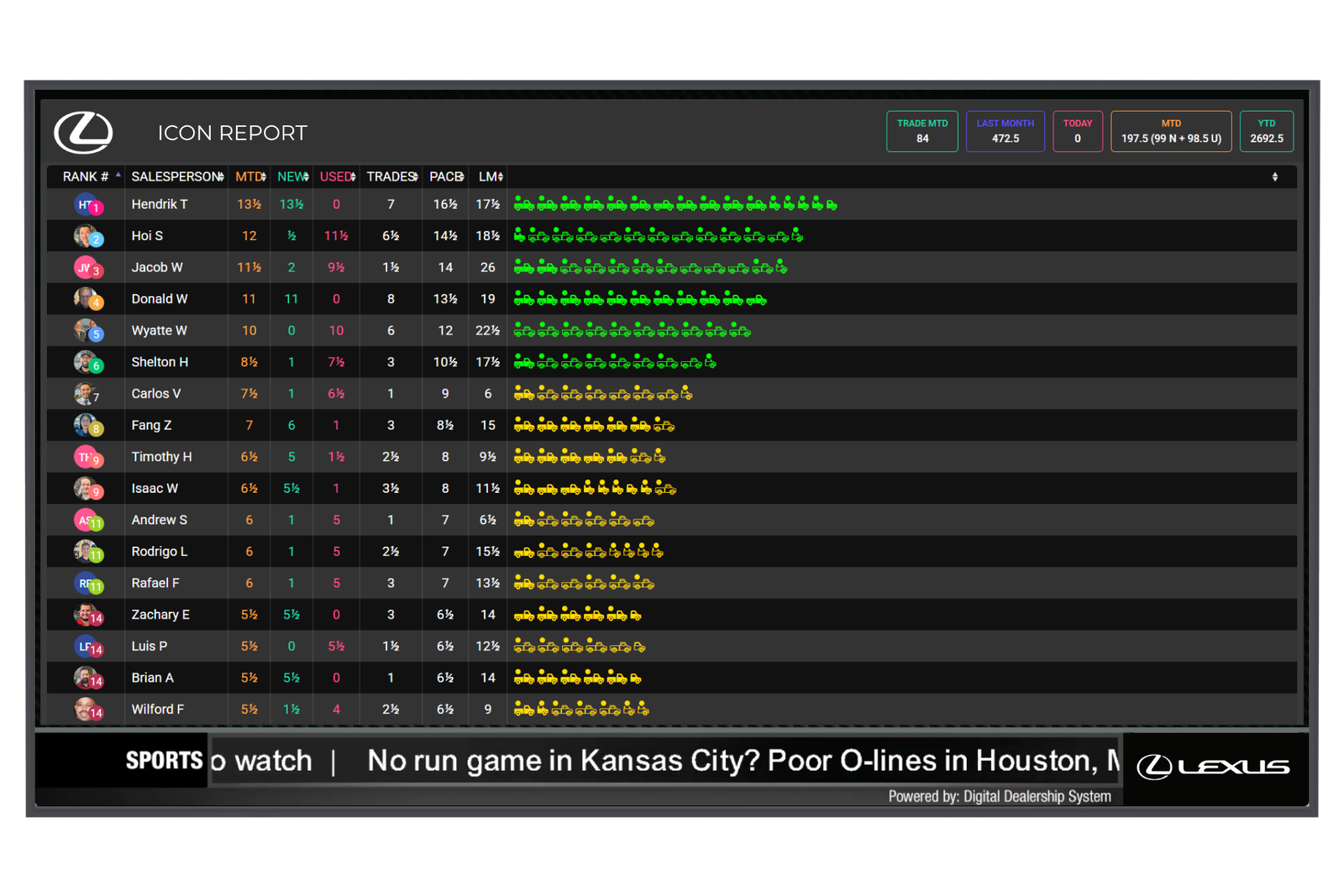Click the Lexus logo beside ICON REPORT
This screenshot has width=1344, height=896.
[83, 133]
